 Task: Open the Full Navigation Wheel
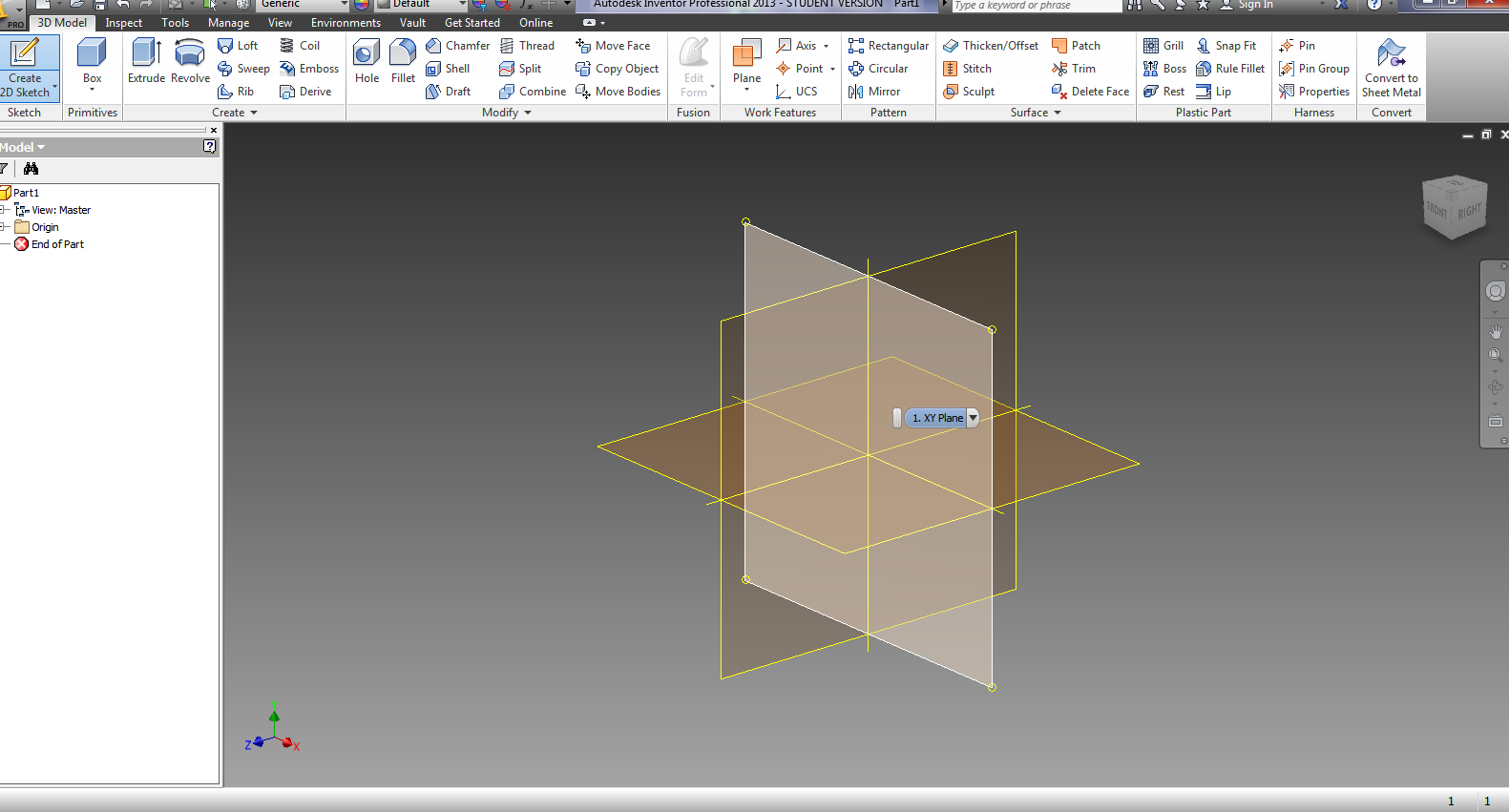coord(1496,291)
